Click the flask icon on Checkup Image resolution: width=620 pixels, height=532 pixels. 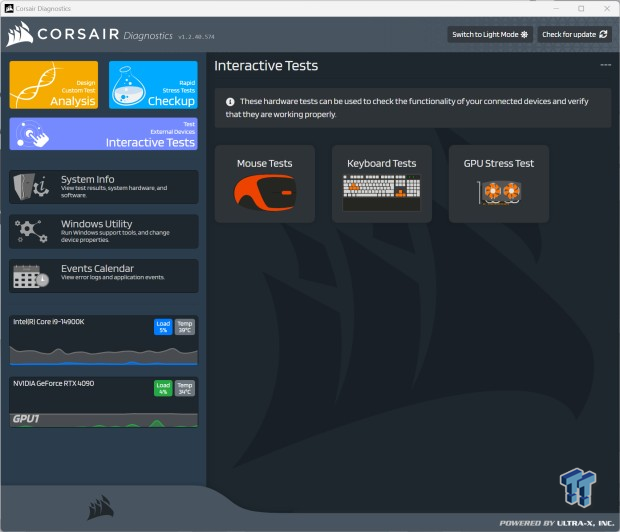[127, 86]
